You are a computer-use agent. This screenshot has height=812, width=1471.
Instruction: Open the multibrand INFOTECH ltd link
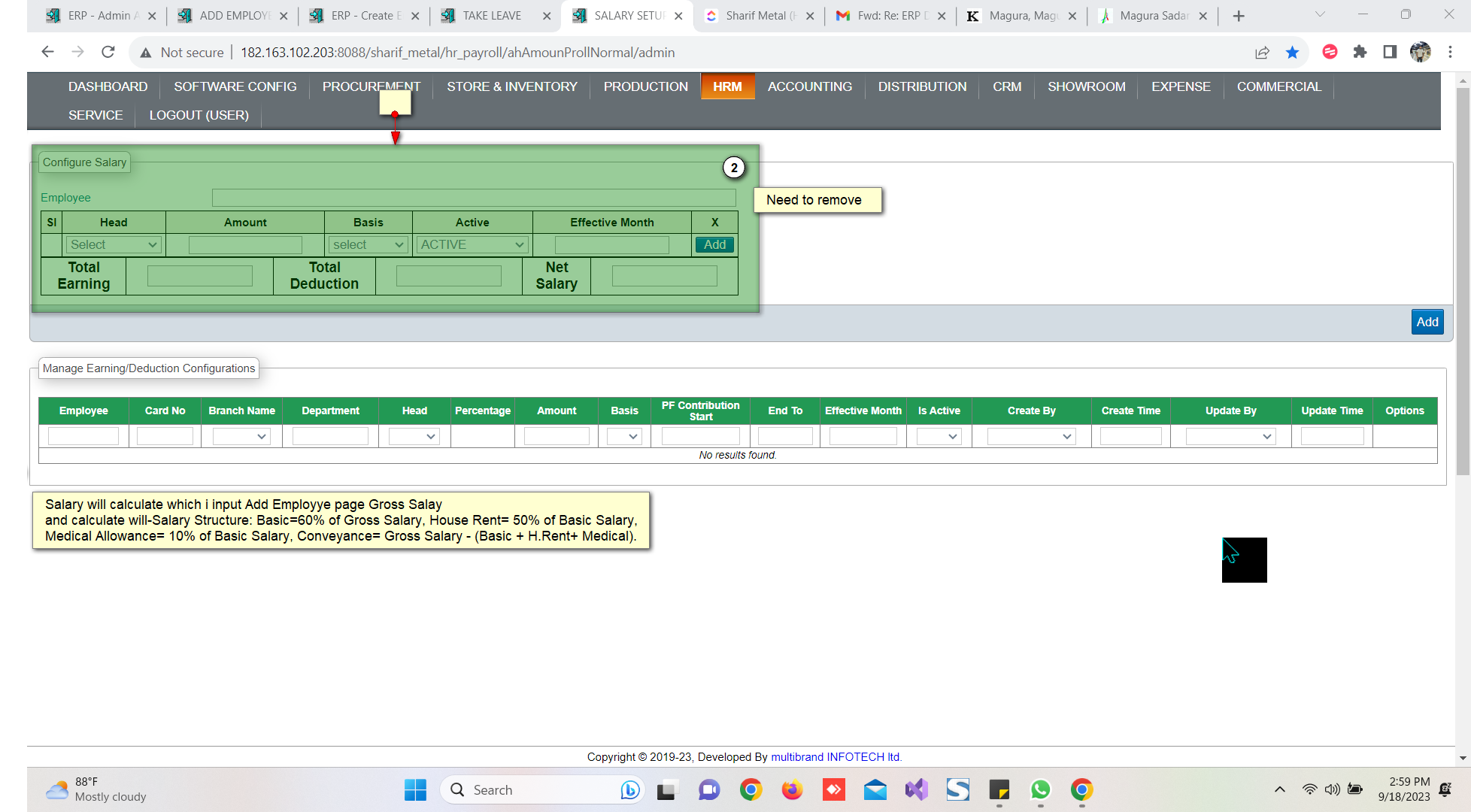[x=836, y=757]
